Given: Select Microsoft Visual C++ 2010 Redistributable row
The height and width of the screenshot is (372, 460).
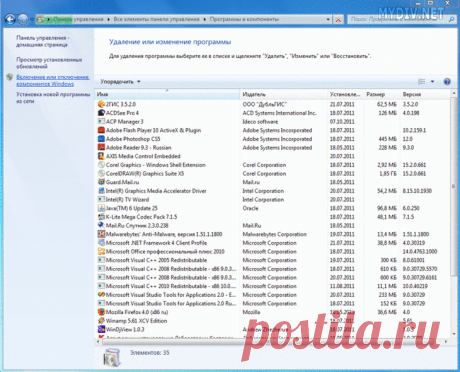Looking at the screenshot, I should click(273, 286).
